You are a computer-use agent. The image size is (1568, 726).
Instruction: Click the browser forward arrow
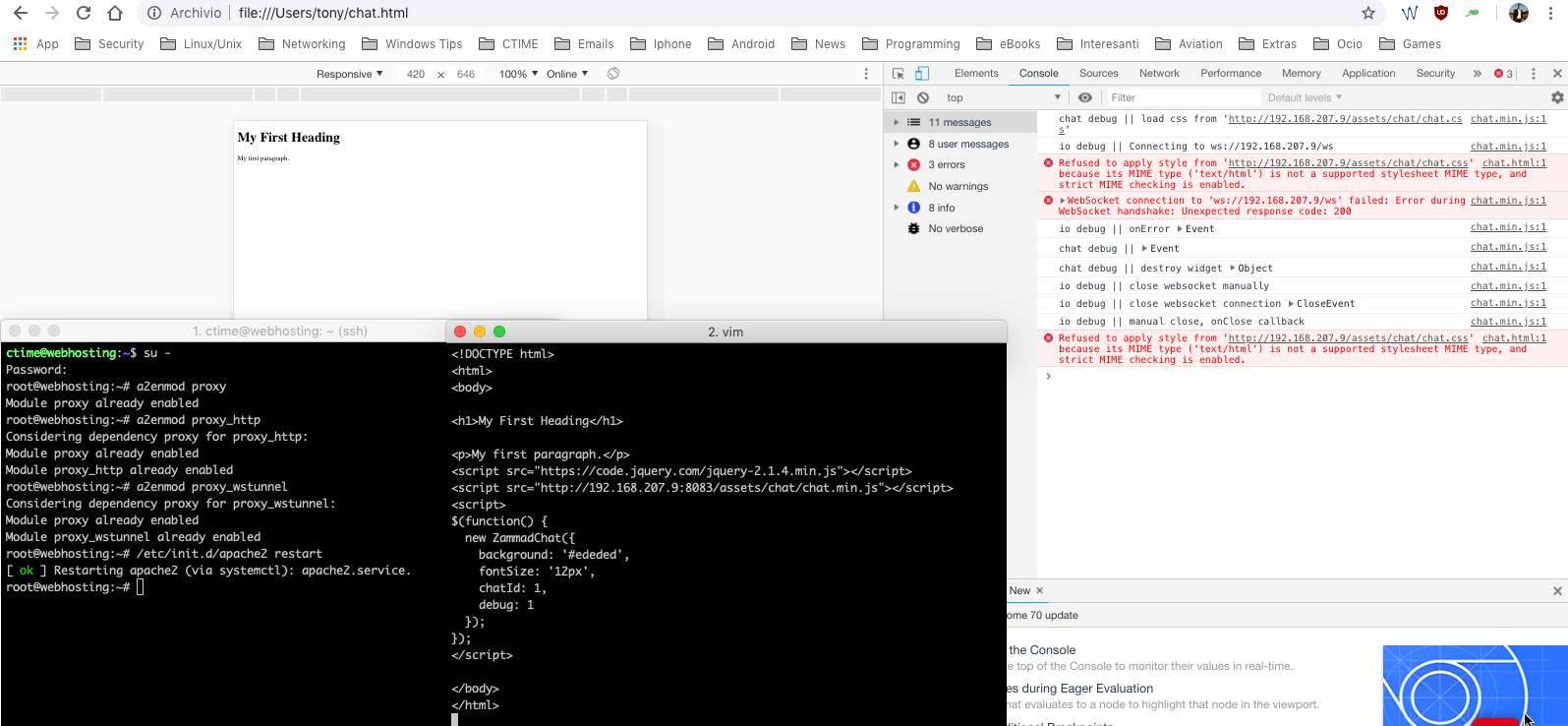point(52,13)
